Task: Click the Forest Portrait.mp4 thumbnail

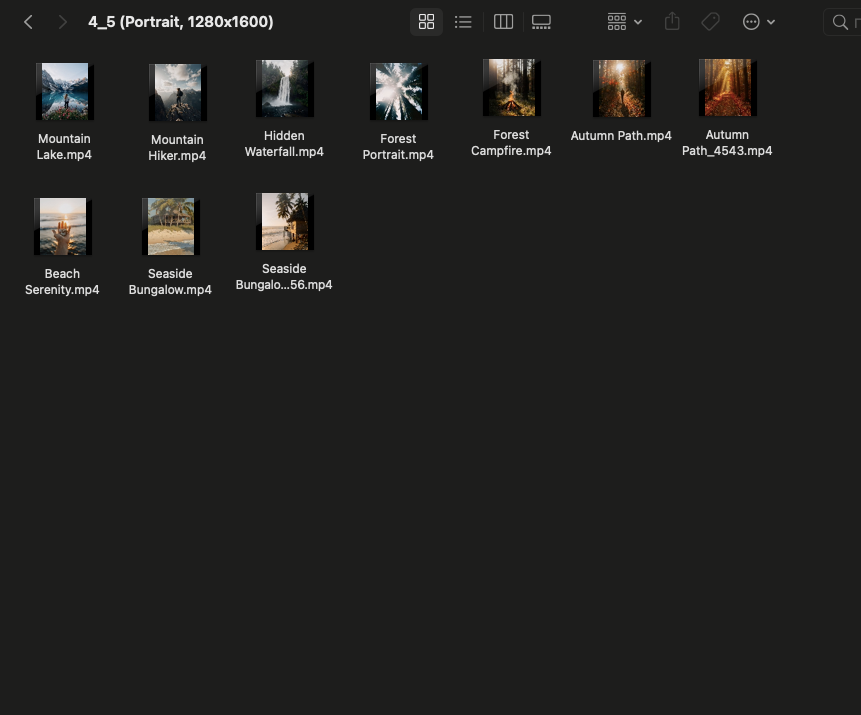Action: coord(398,92)
